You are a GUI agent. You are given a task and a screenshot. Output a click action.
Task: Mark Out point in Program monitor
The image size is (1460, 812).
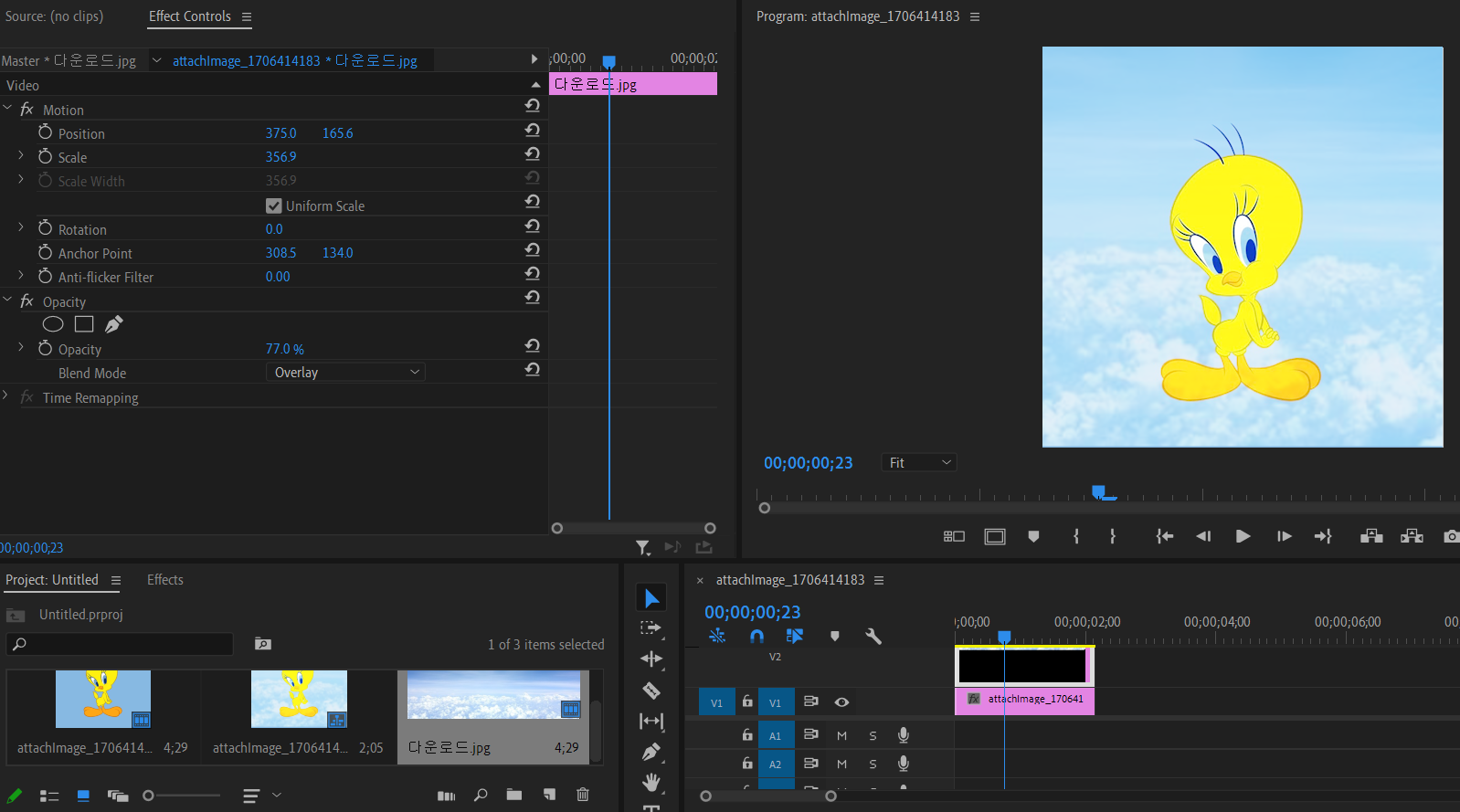(x=1113, y=536)
